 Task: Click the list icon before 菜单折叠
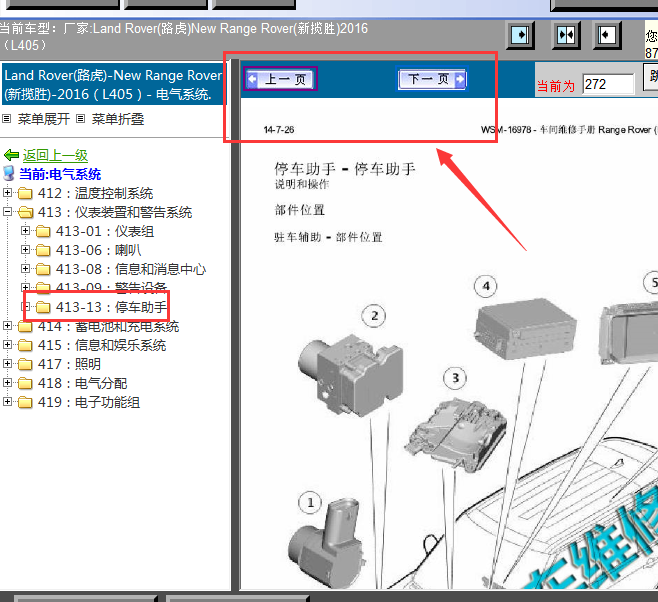pyautogui.click(x=81, y=119)
